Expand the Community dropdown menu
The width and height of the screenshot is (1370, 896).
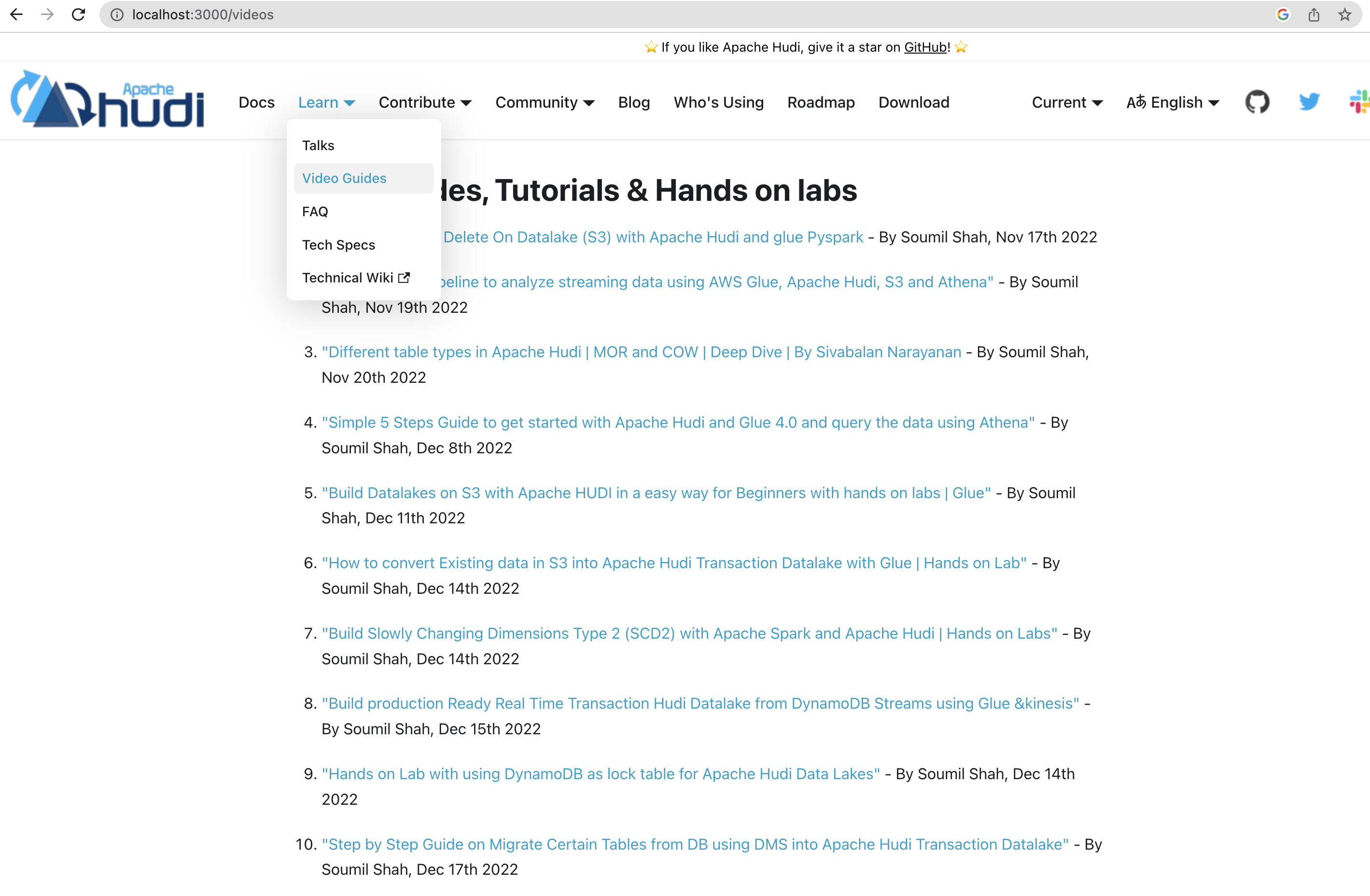click(545, 102)
